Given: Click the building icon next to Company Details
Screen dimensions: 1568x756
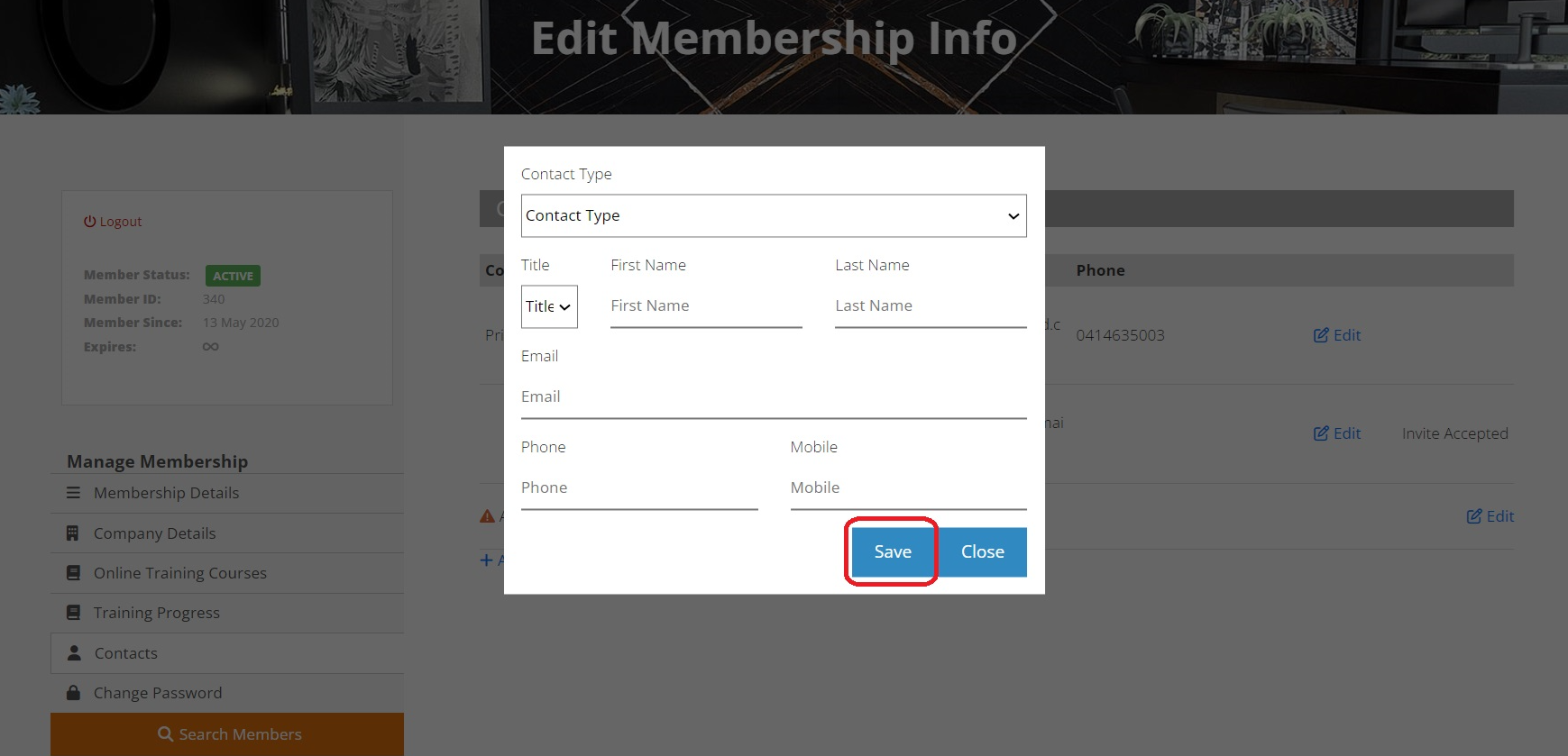Looking at the screenshot, I should pyautogui.click(x=73, y=533).
